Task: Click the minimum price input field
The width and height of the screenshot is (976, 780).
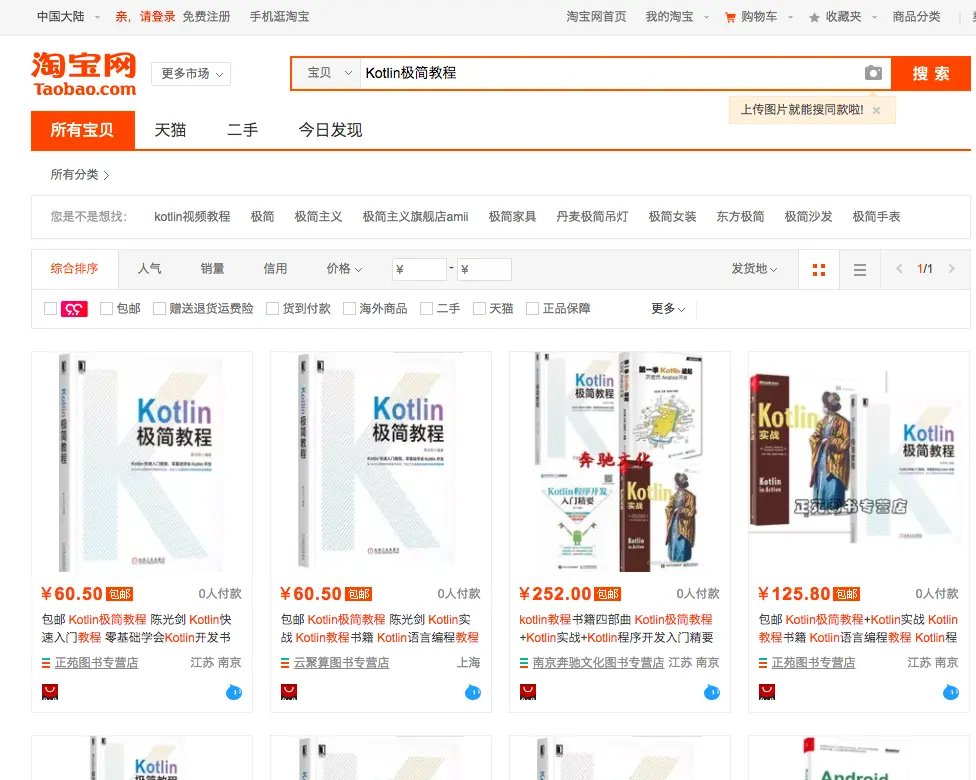Action: (420, 270)
